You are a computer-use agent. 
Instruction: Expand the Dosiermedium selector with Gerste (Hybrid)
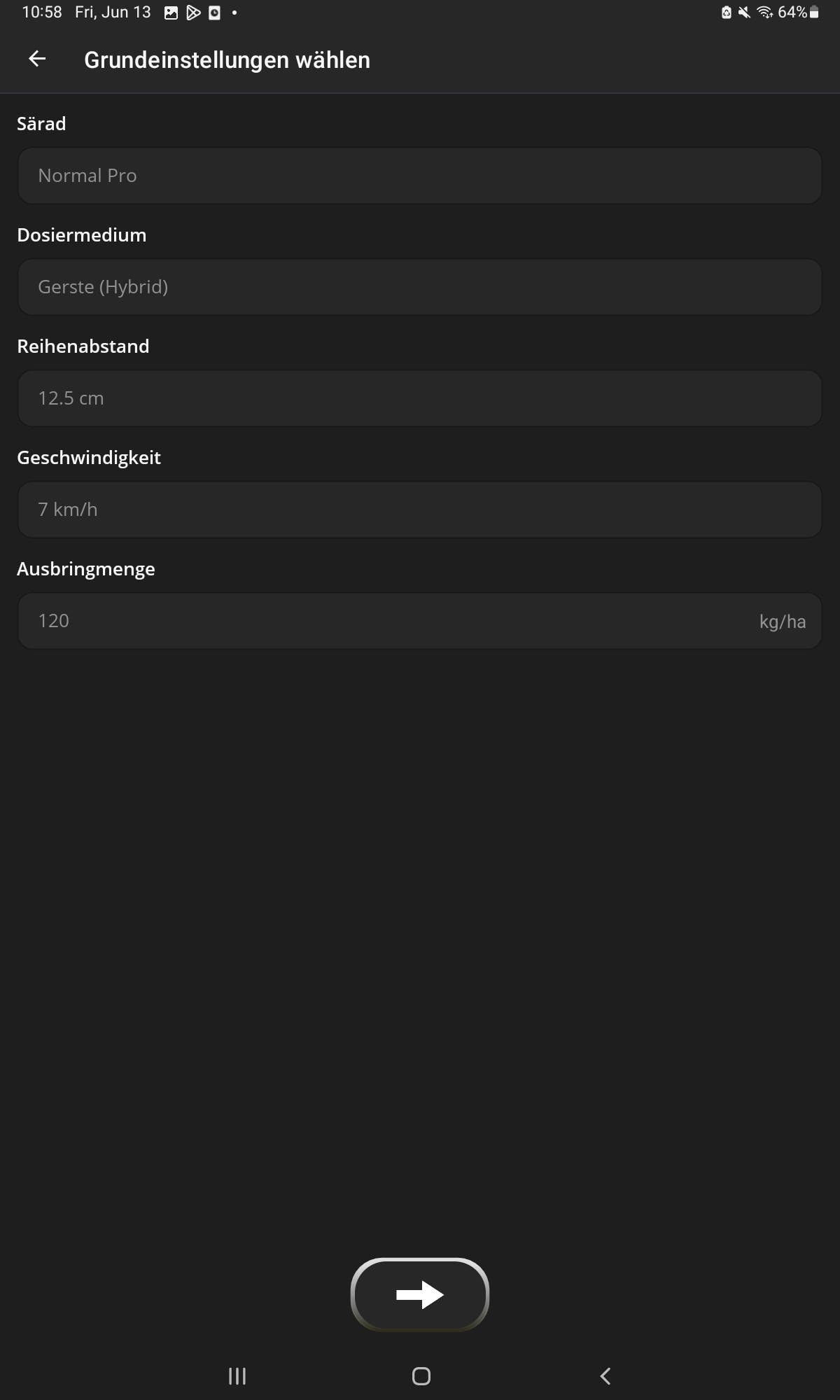[419, 287]
